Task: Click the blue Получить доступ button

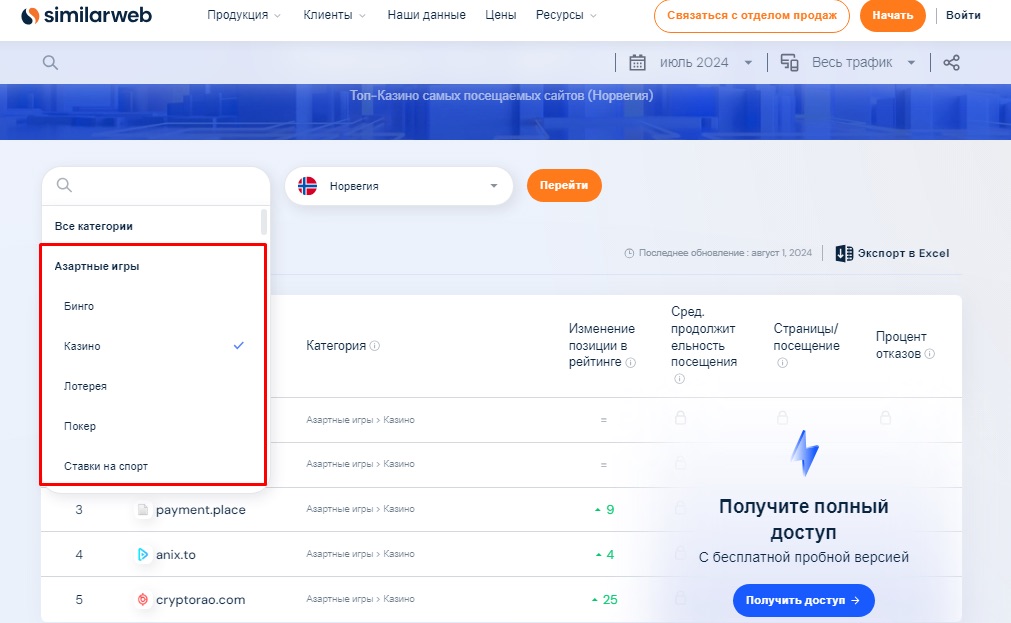Action: [803, 600]
